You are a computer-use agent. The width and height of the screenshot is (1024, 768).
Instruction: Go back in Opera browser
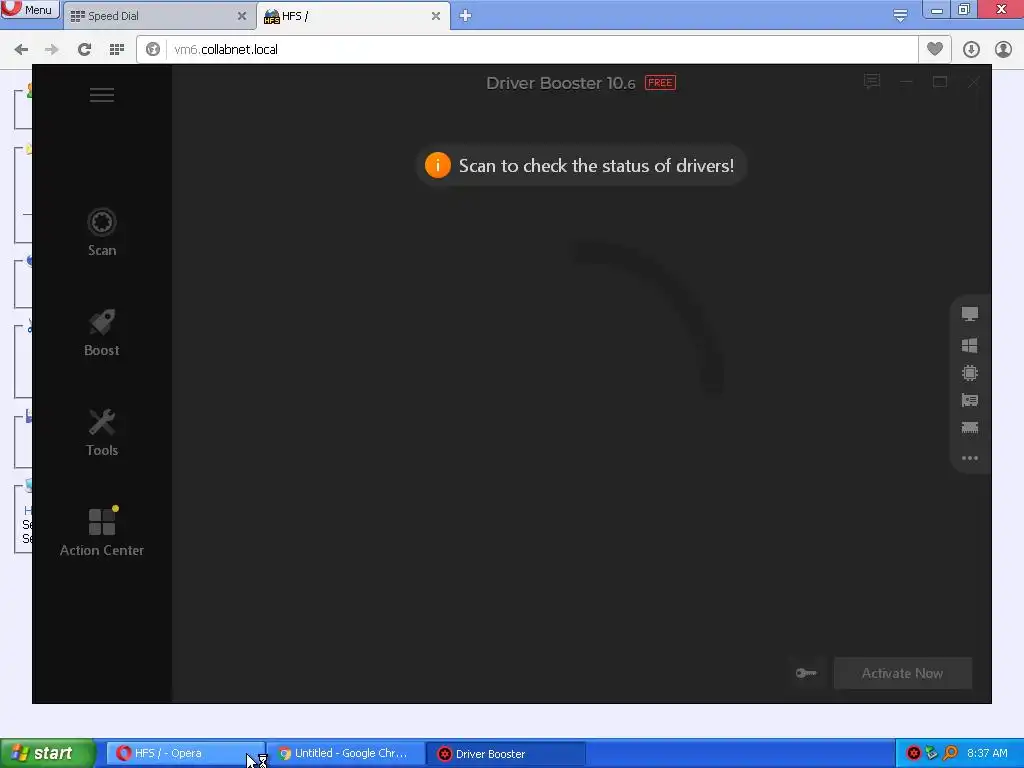pos(21,50)
